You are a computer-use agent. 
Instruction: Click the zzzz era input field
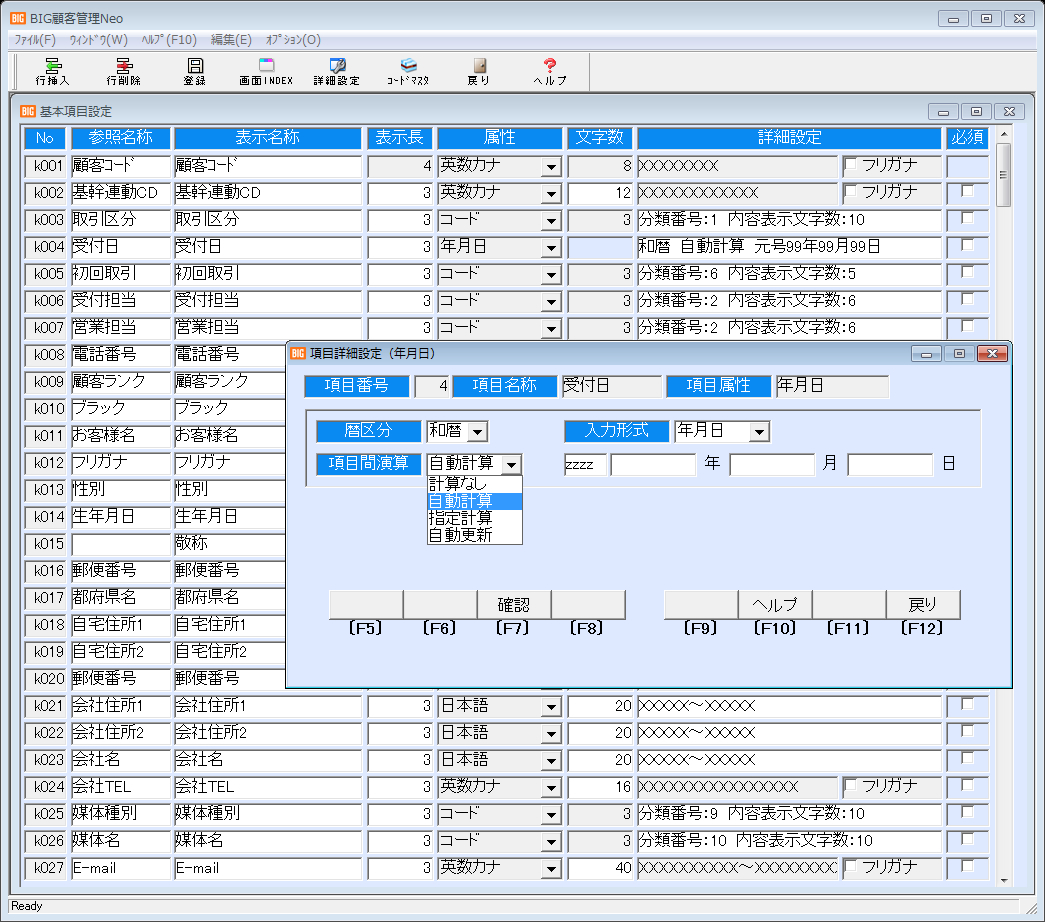585,464
